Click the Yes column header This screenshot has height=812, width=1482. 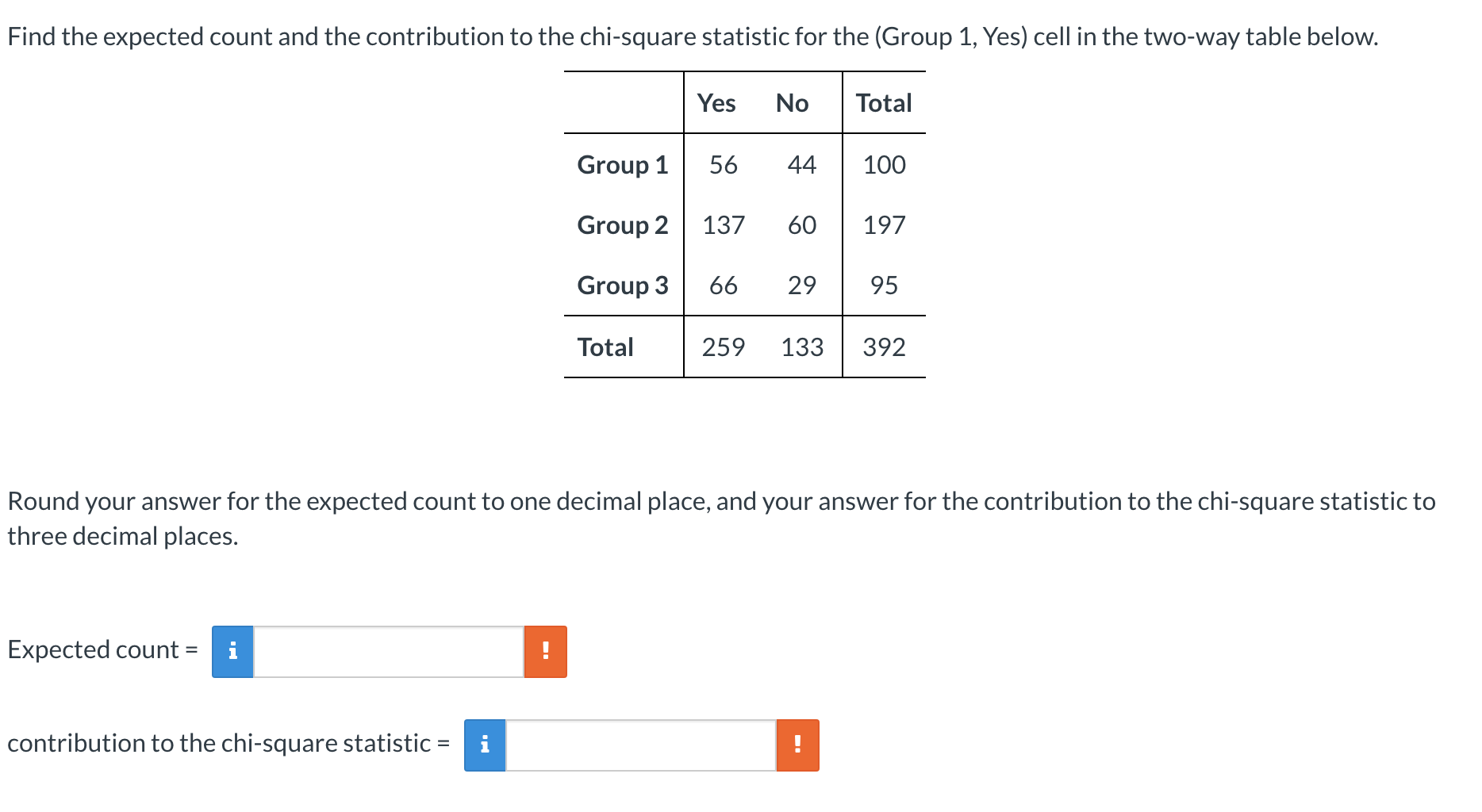point(716,103)
